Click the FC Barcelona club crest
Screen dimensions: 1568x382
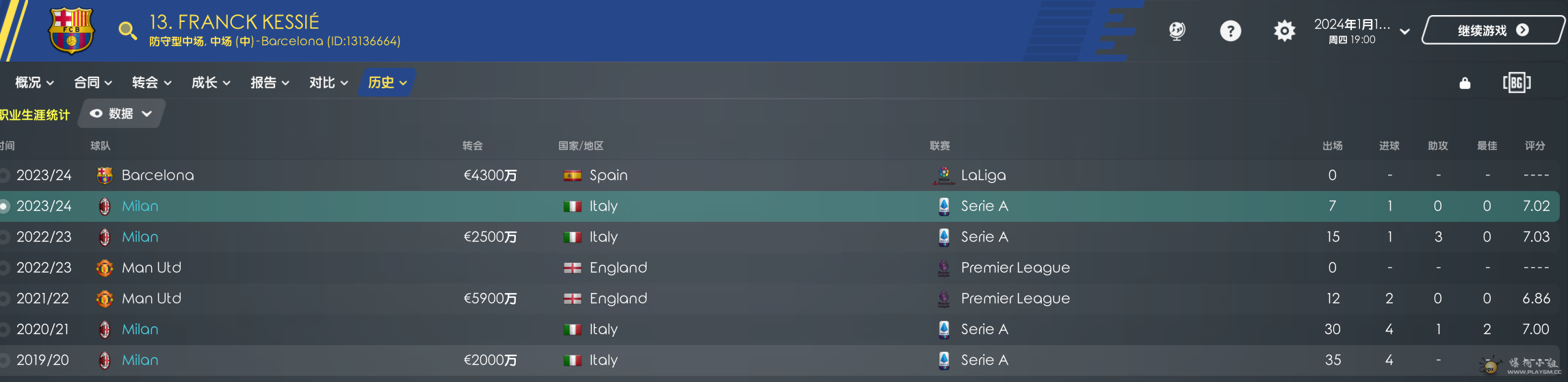(x=70, y=30)
